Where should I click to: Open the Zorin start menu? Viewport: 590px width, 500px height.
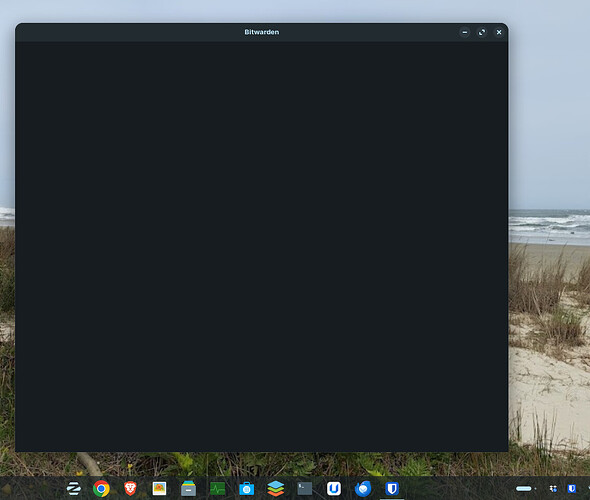(x=73, y=489)
